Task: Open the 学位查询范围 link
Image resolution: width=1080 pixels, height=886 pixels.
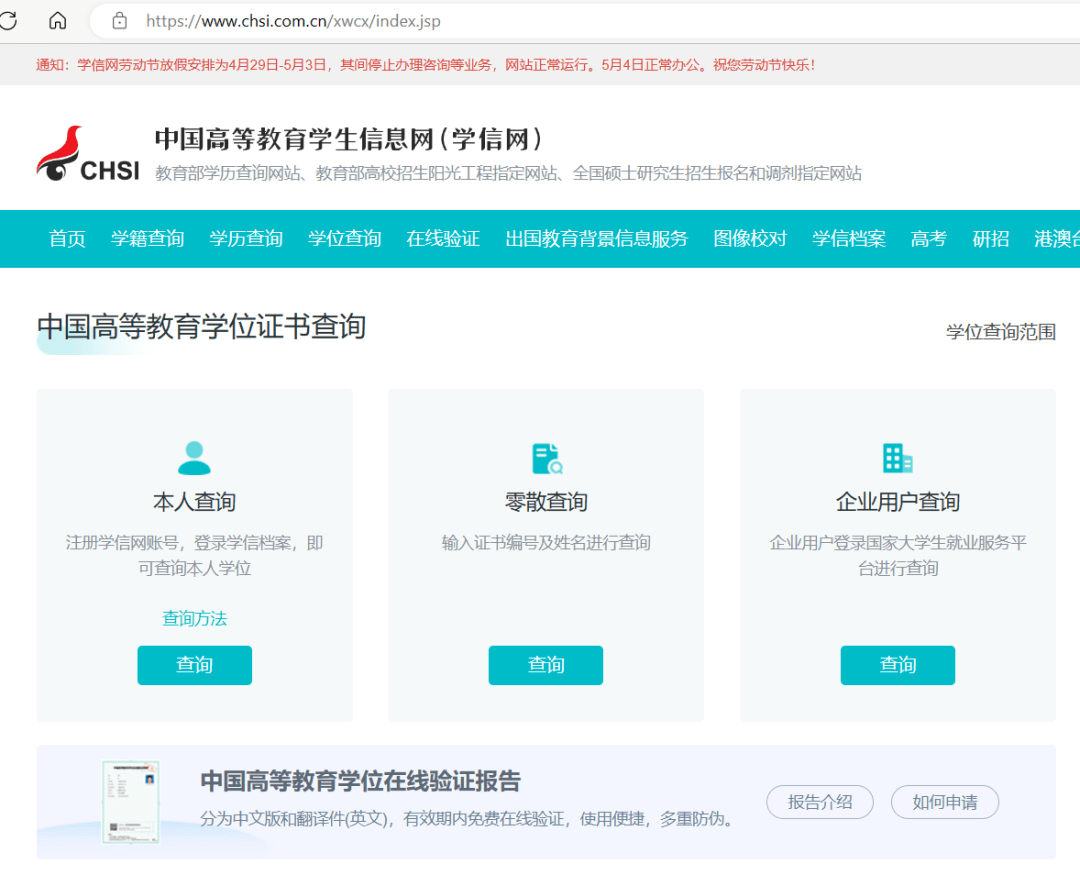Action: point(1001,332)
